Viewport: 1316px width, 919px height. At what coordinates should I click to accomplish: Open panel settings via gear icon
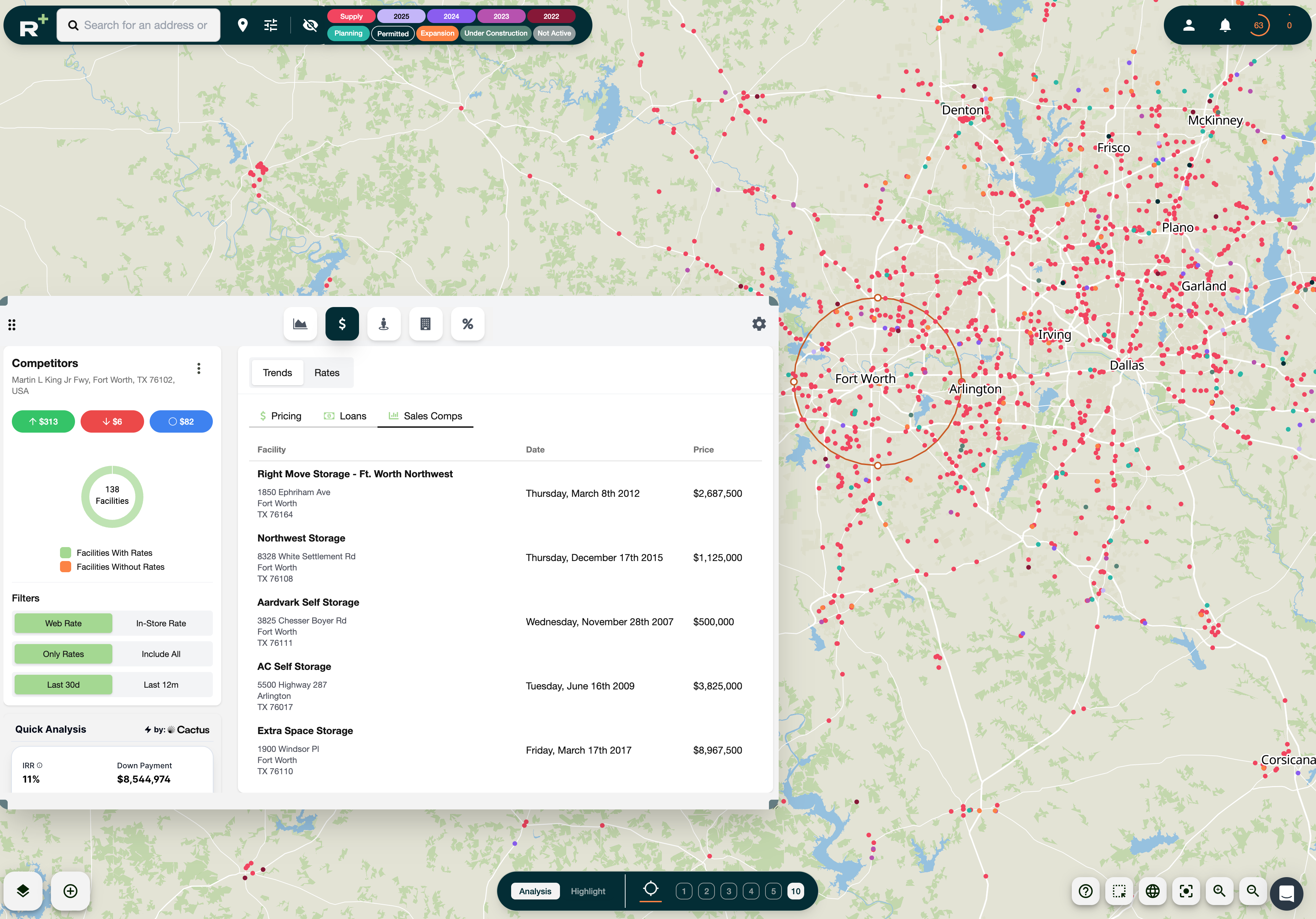pyautogui.click(x=759, y=323)
